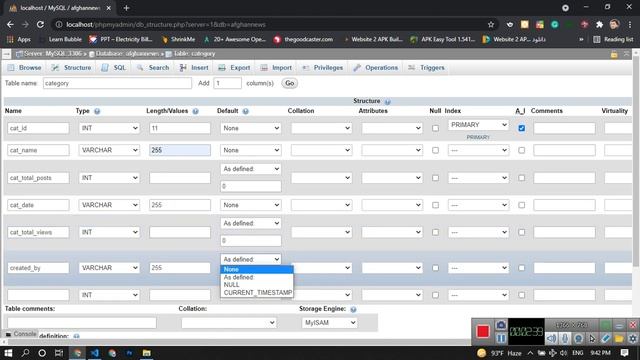Open the Triggers tab
The width and height of the screenshot is (640, 360).
(426, 68)
